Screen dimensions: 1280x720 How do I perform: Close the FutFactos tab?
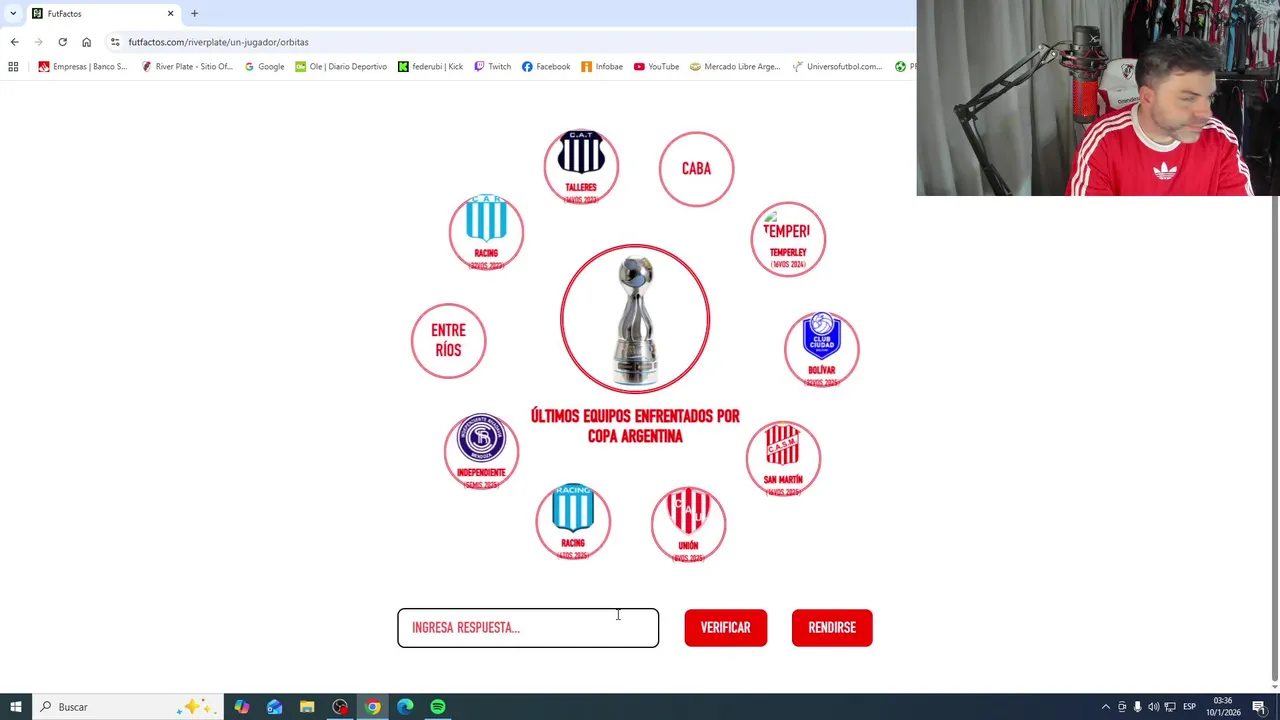[x=170, y=13]
